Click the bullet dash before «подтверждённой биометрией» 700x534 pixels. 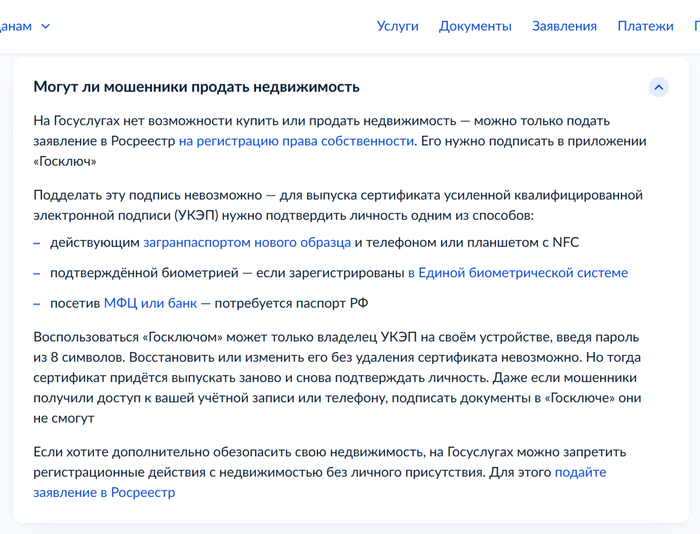pos(37,272)
